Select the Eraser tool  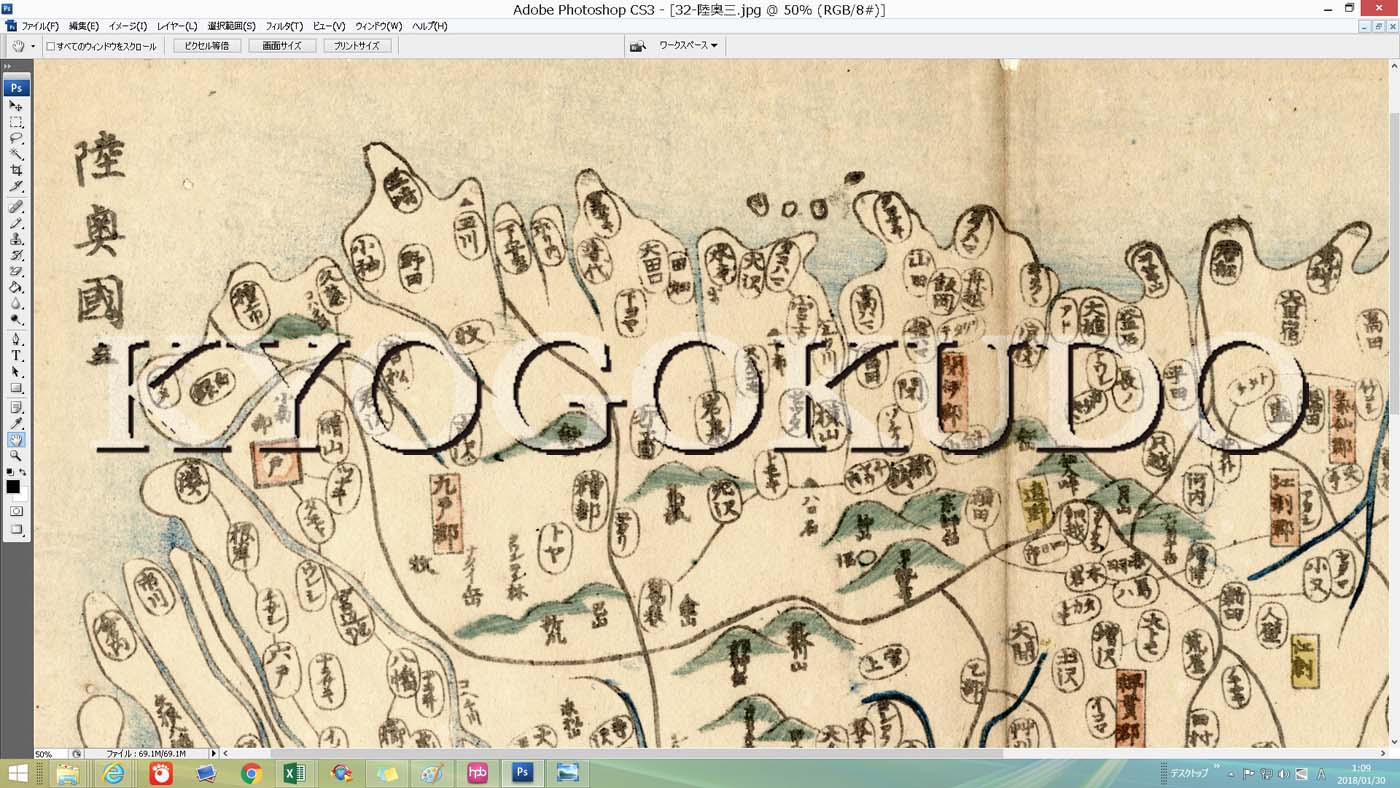17,271
